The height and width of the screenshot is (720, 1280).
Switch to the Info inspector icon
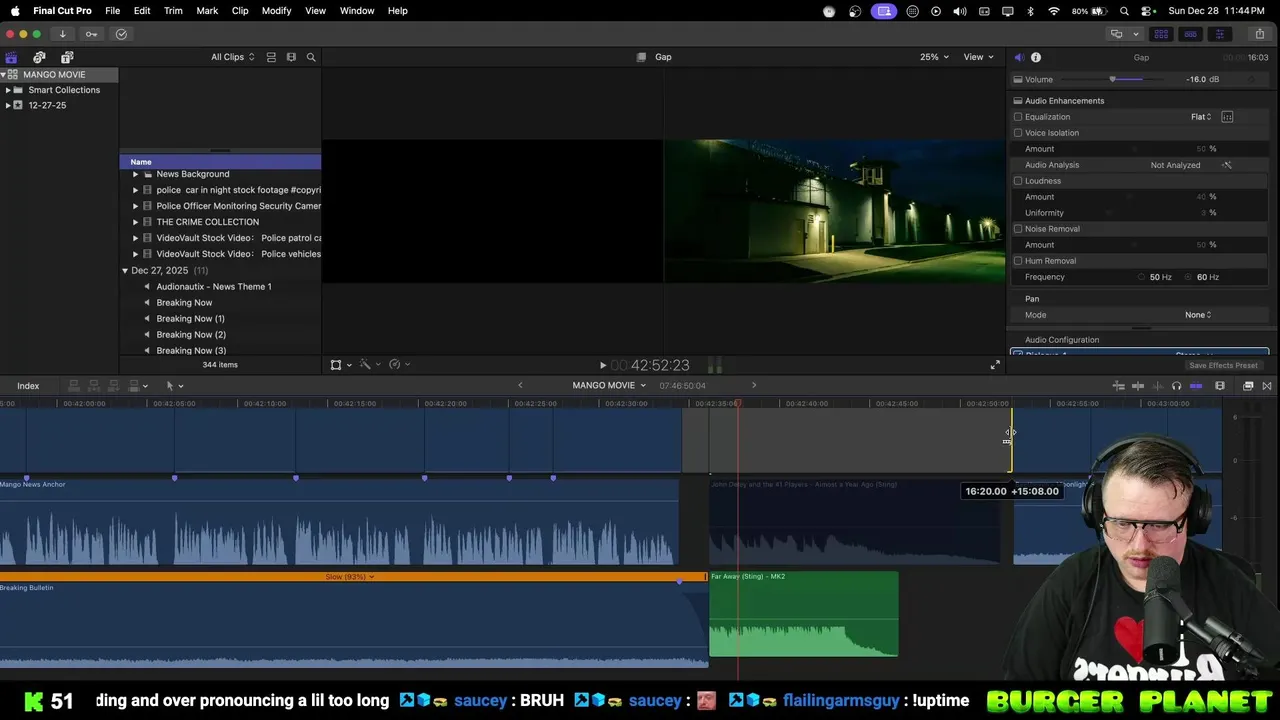click(x=1036, y=57)
